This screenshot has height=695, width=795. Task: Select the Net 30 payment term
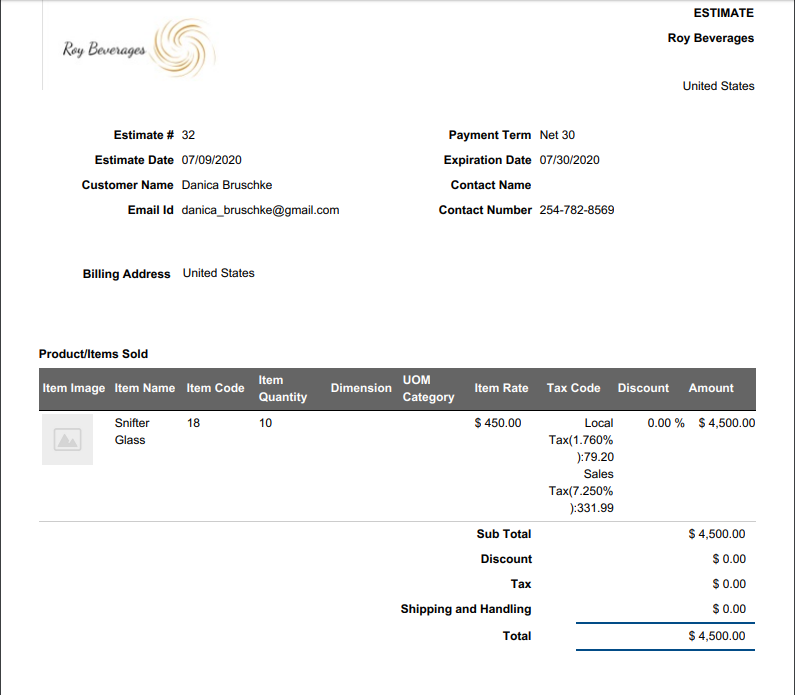557,135
